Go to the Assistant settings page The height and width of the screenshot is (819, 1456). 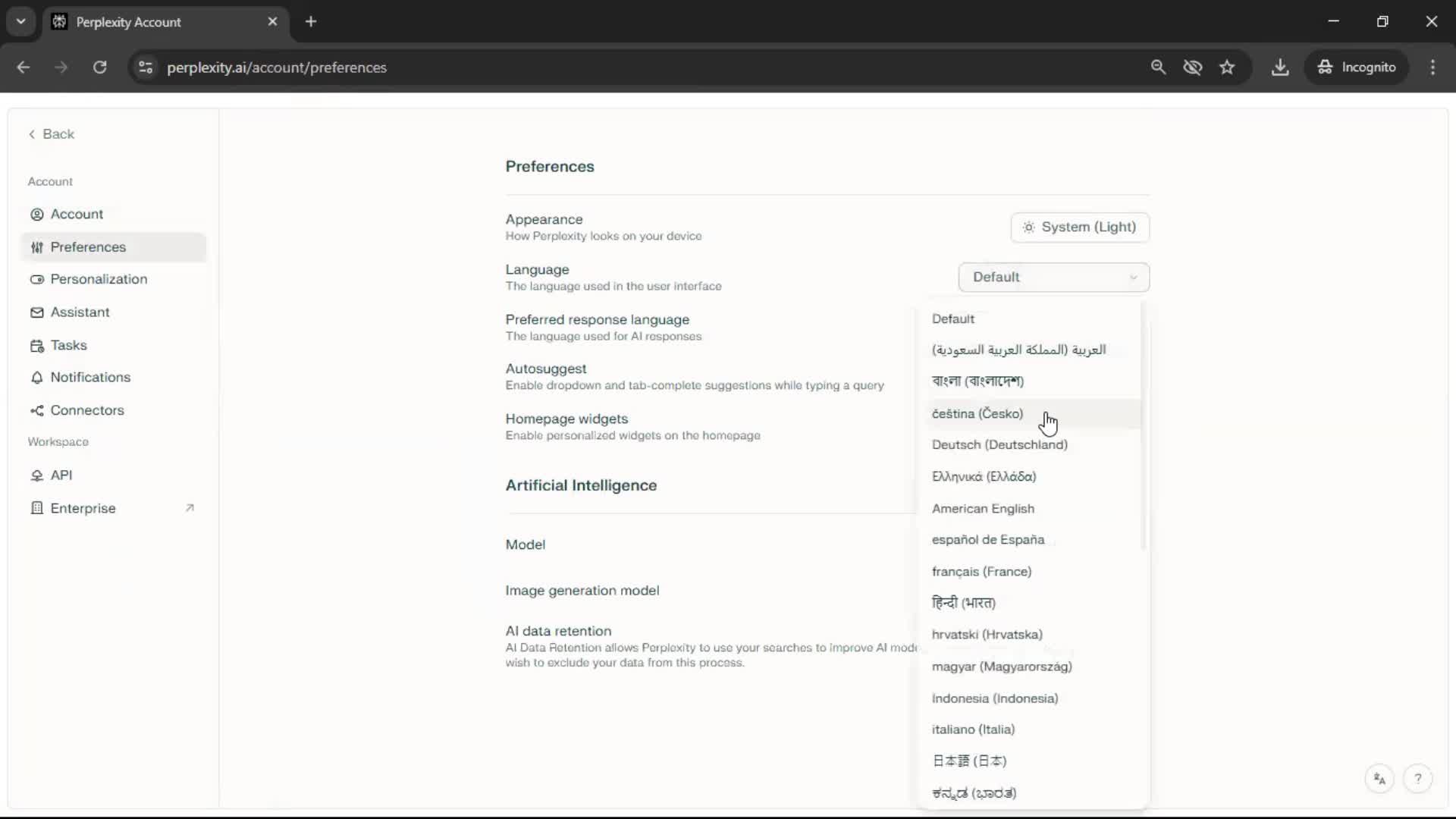80,312
